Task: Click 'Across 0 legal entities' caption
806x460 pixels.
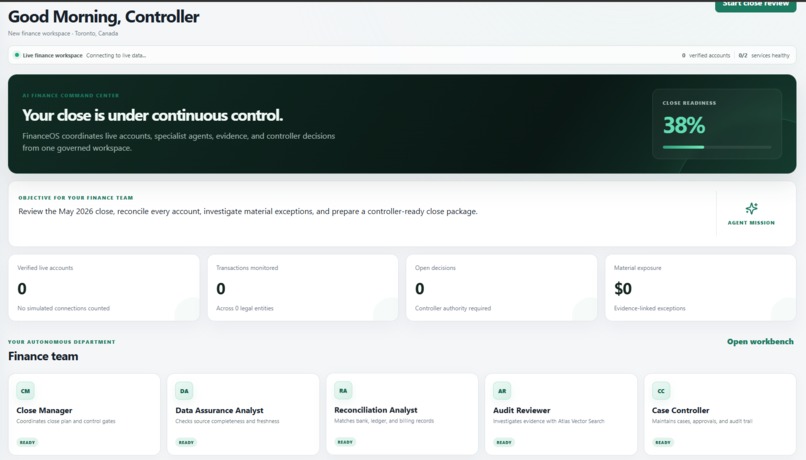Action: pyautogui.click(x=245, y=308)
